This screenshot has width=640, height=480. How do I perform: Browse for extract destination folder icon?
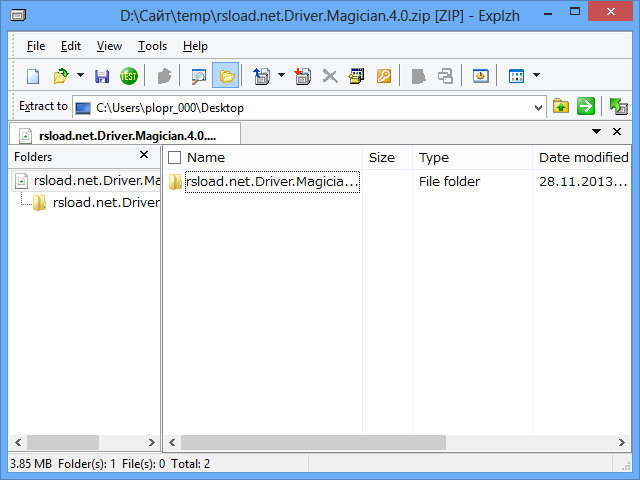[561, 107]
